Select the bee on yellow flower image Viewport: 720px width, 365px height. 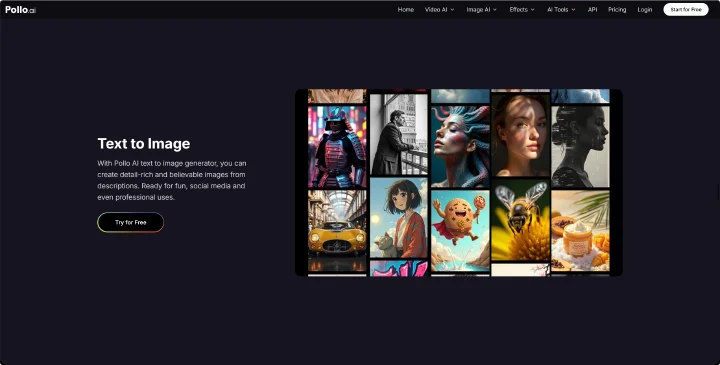pos(520,219)
